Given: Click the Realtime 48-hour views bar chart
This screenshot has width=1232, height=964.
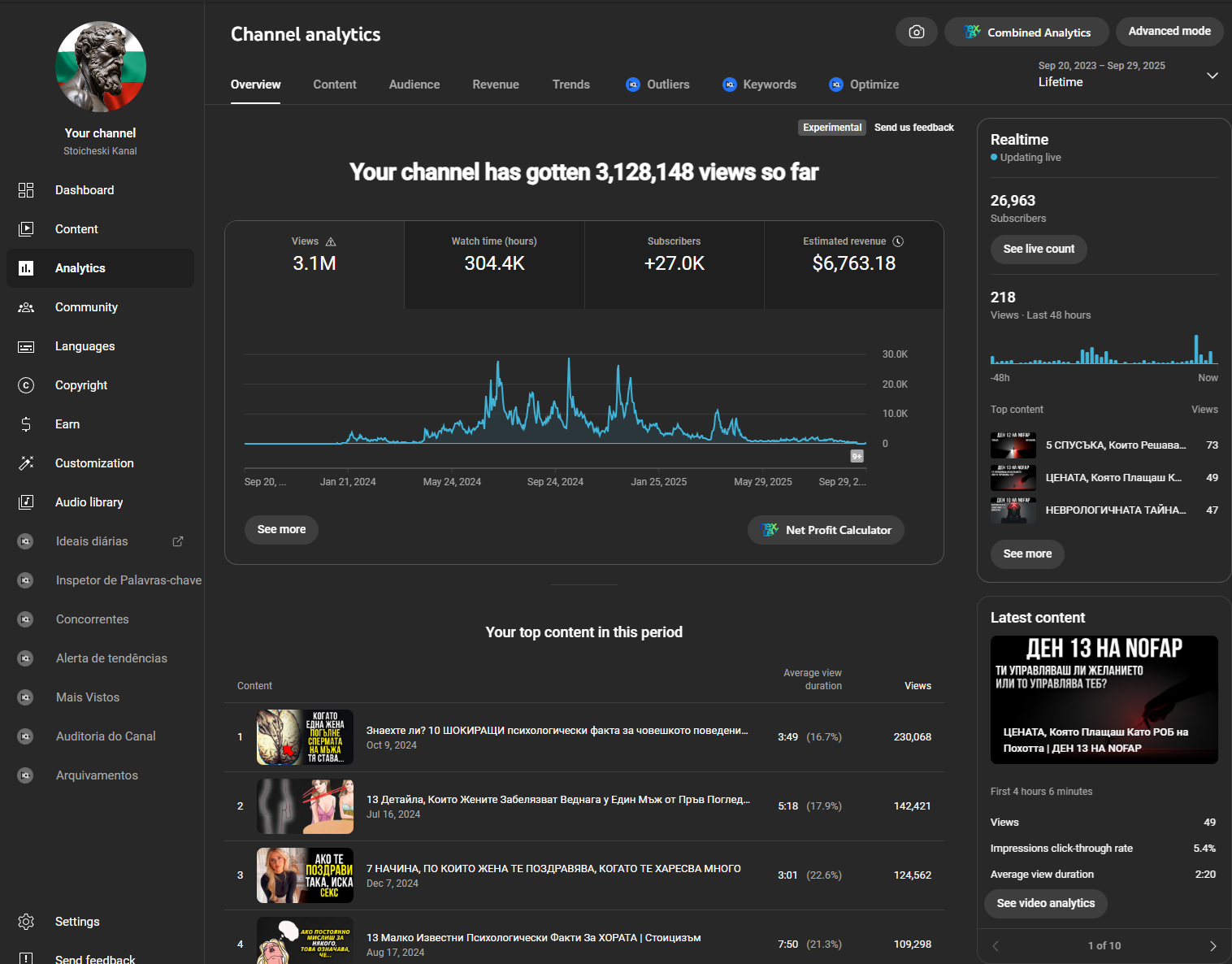Looking at the screenshot, I should [1104, 349].
